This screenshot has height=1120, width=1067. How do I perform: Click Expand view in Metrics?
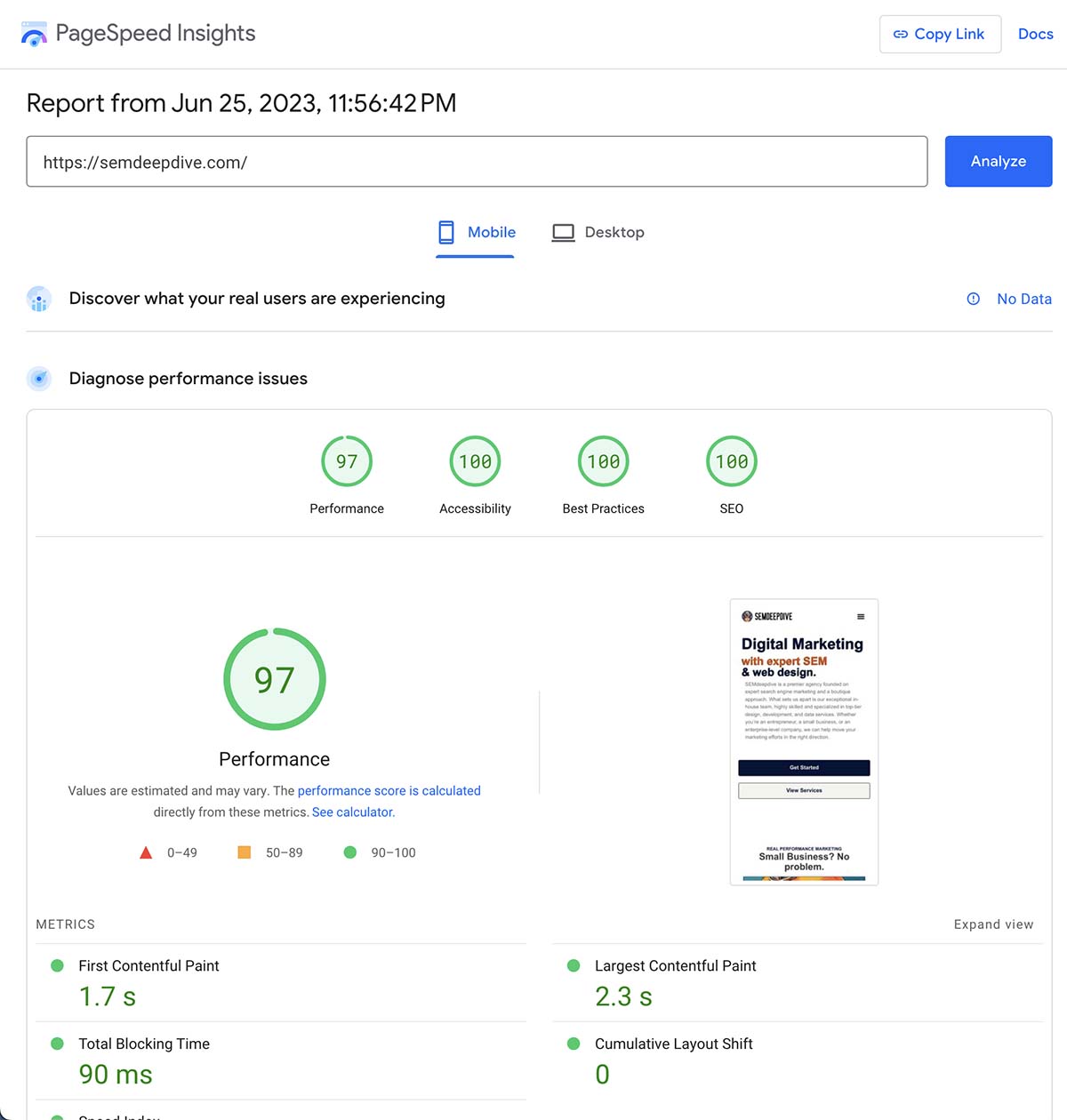993,924
